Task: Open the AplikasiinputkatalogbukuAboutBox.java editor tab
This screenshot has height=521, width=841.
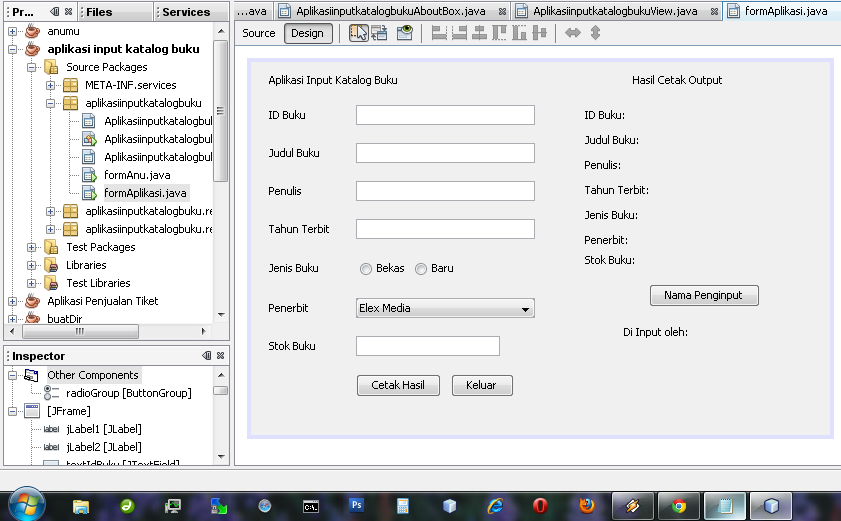Action: (x=390, y=11)
